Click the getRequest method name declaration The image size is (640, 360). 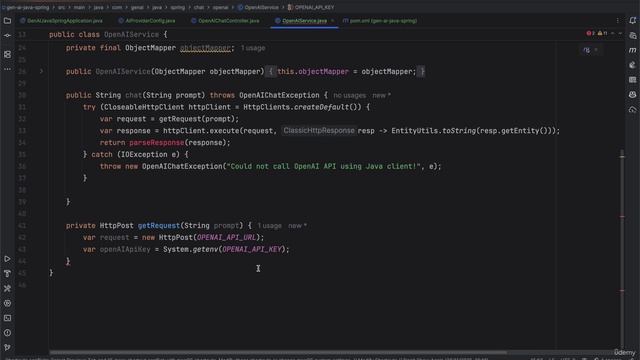159,225
